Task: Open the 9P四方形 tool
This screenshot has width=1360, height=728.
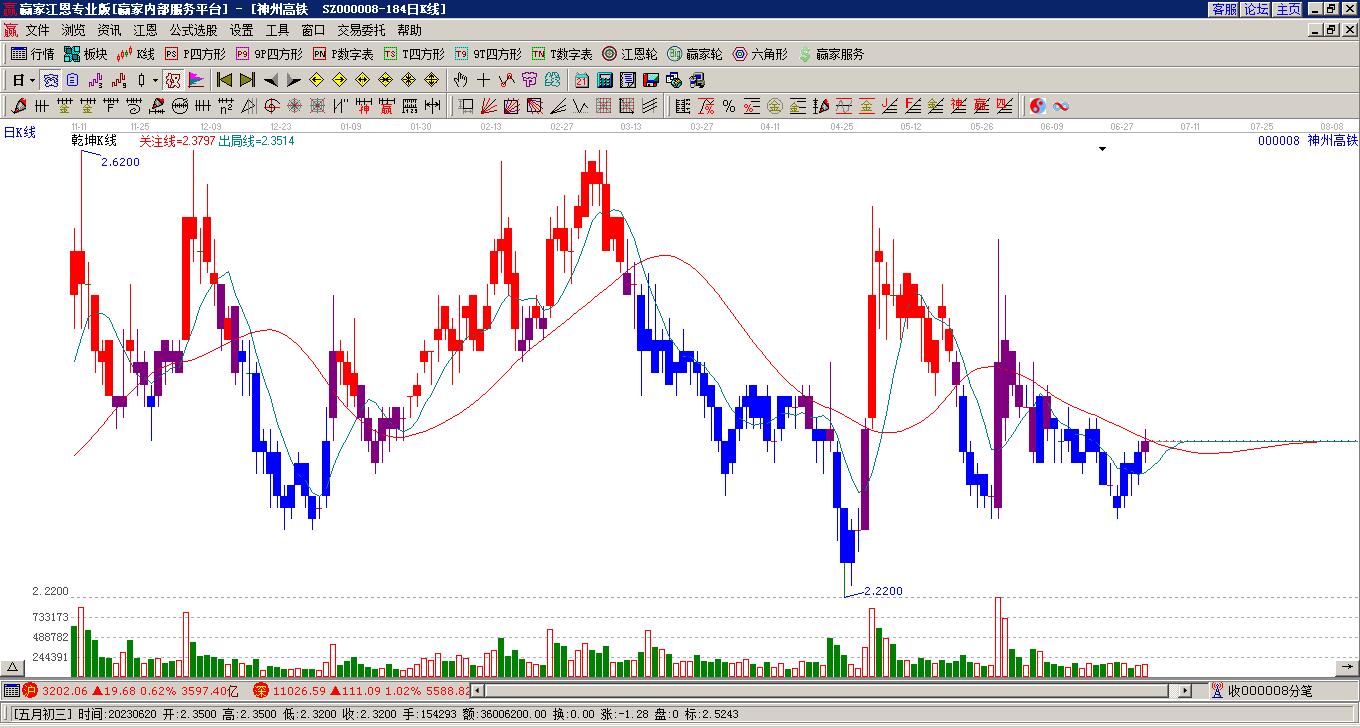Action: (x=269, y=54)
